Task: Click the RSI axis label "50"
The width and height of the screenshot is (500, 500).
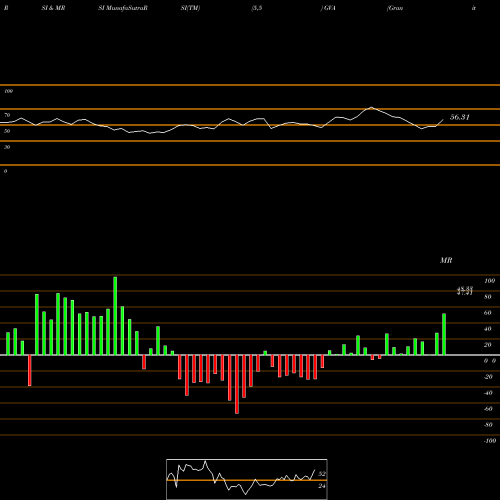Action: 7,131
